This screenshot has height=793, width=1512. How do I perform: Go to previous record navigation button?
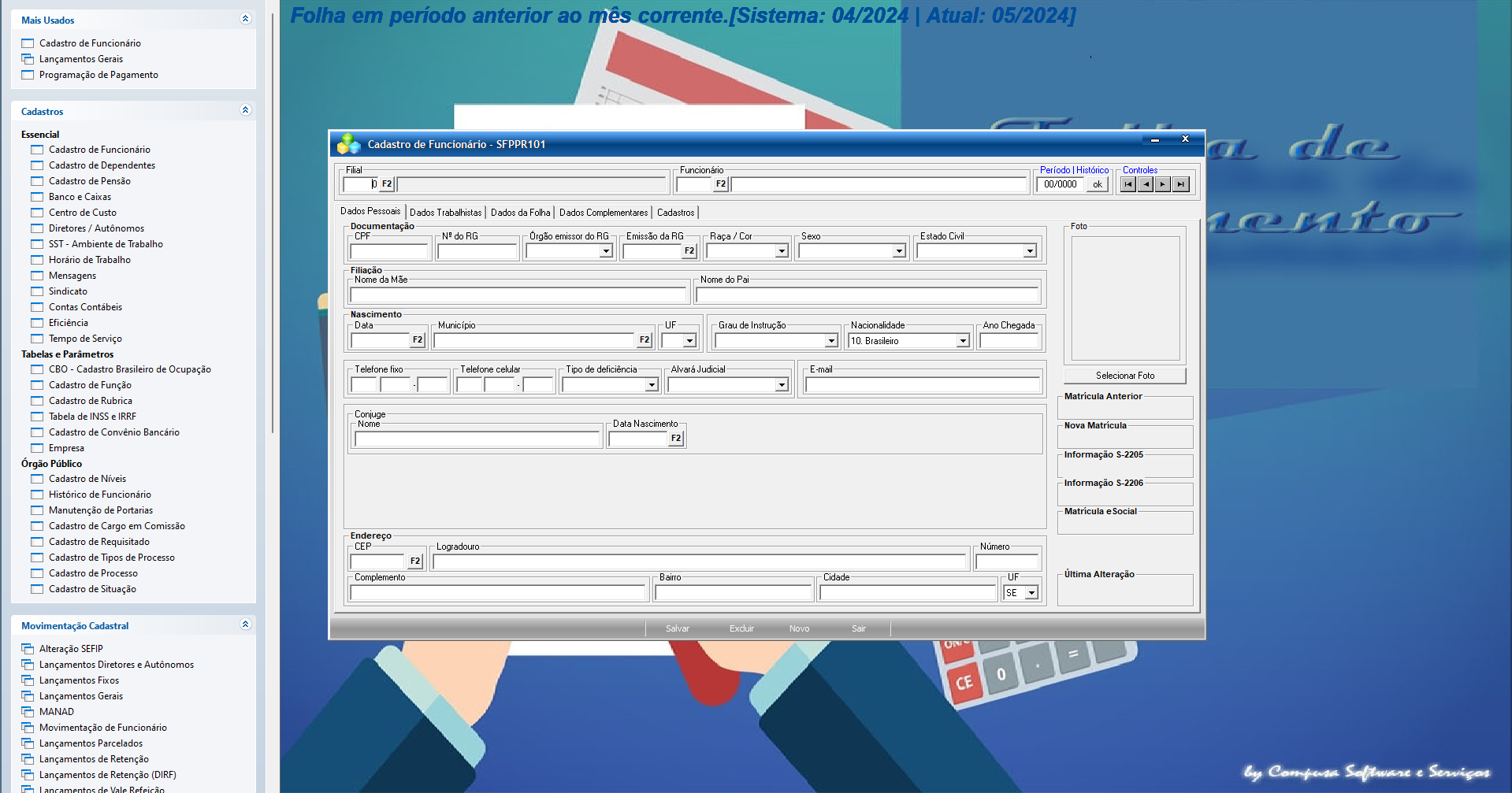pos(1146,184)
